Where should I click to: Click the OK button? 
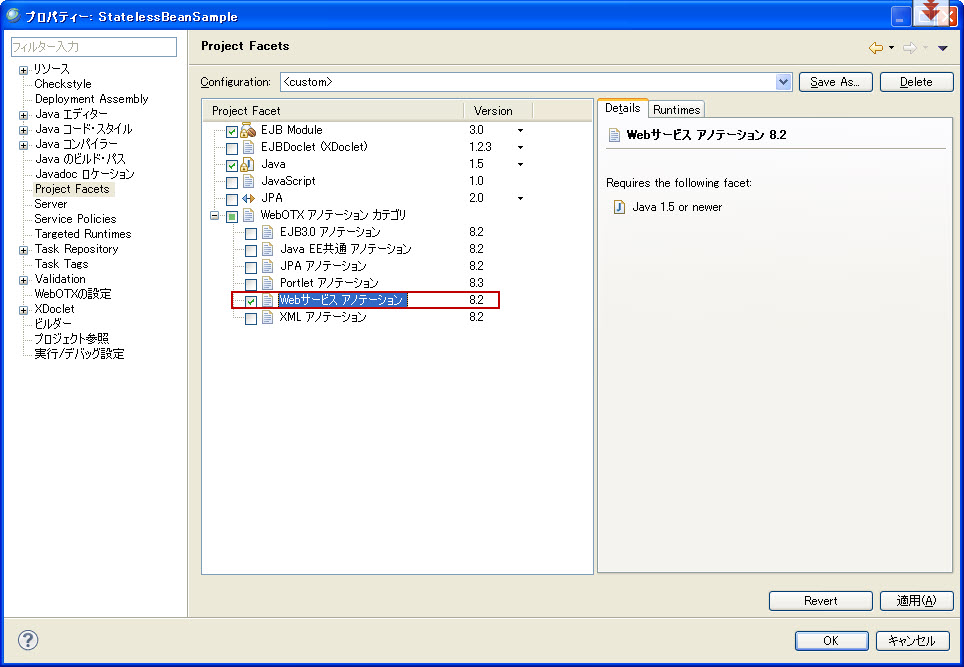(x=831, y=641)
